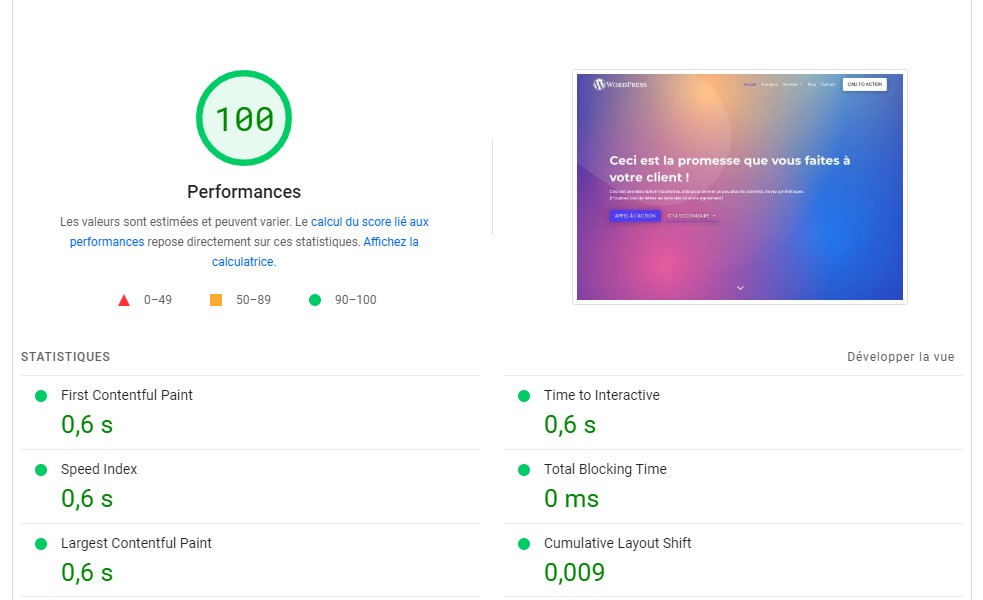Click the orange square icon for 50-89 range
This screenshot has height=600, width=983.
(217, 297)
